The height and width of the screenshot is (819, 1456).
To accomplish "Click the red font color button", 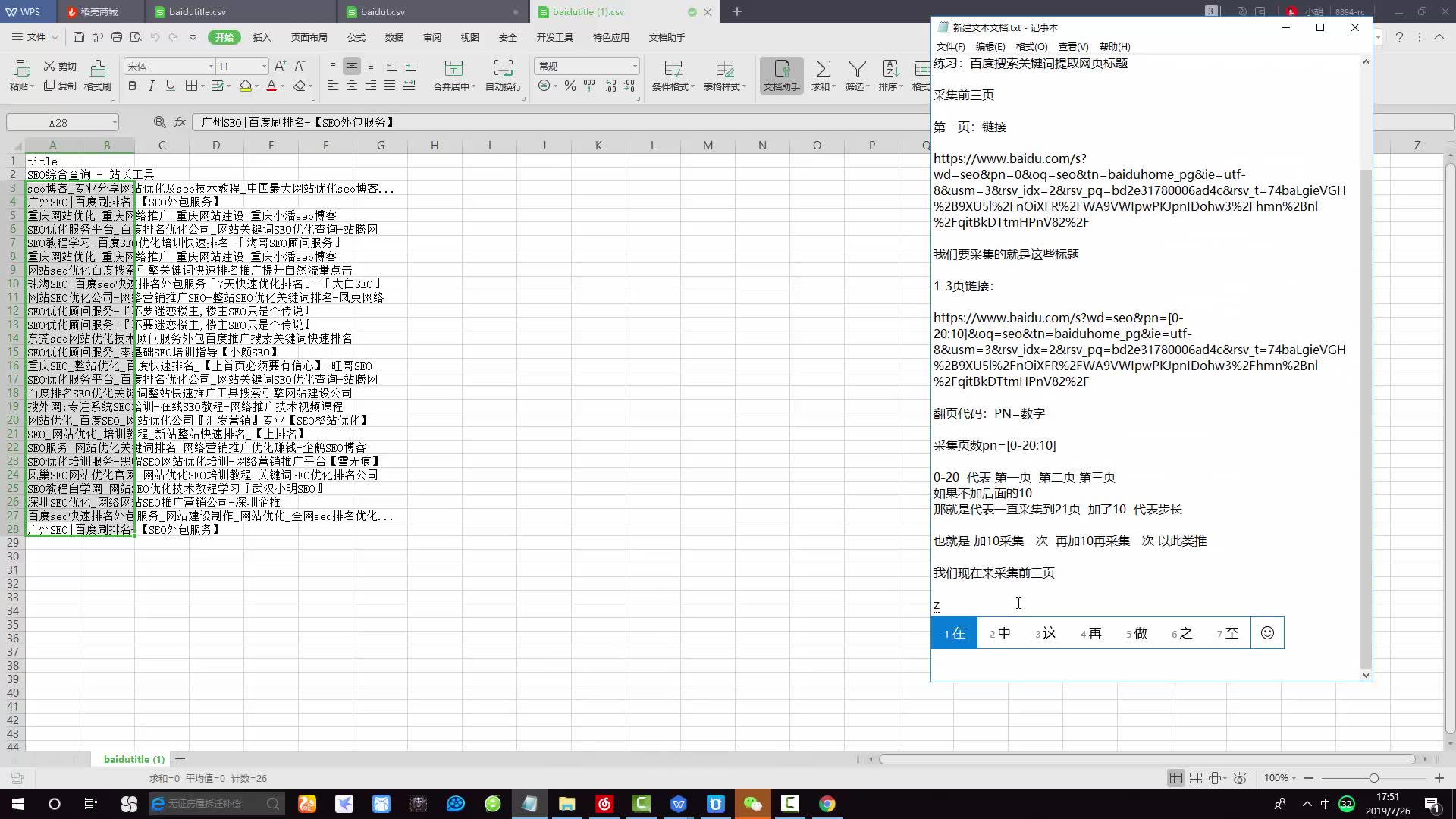I will (271, 86).
